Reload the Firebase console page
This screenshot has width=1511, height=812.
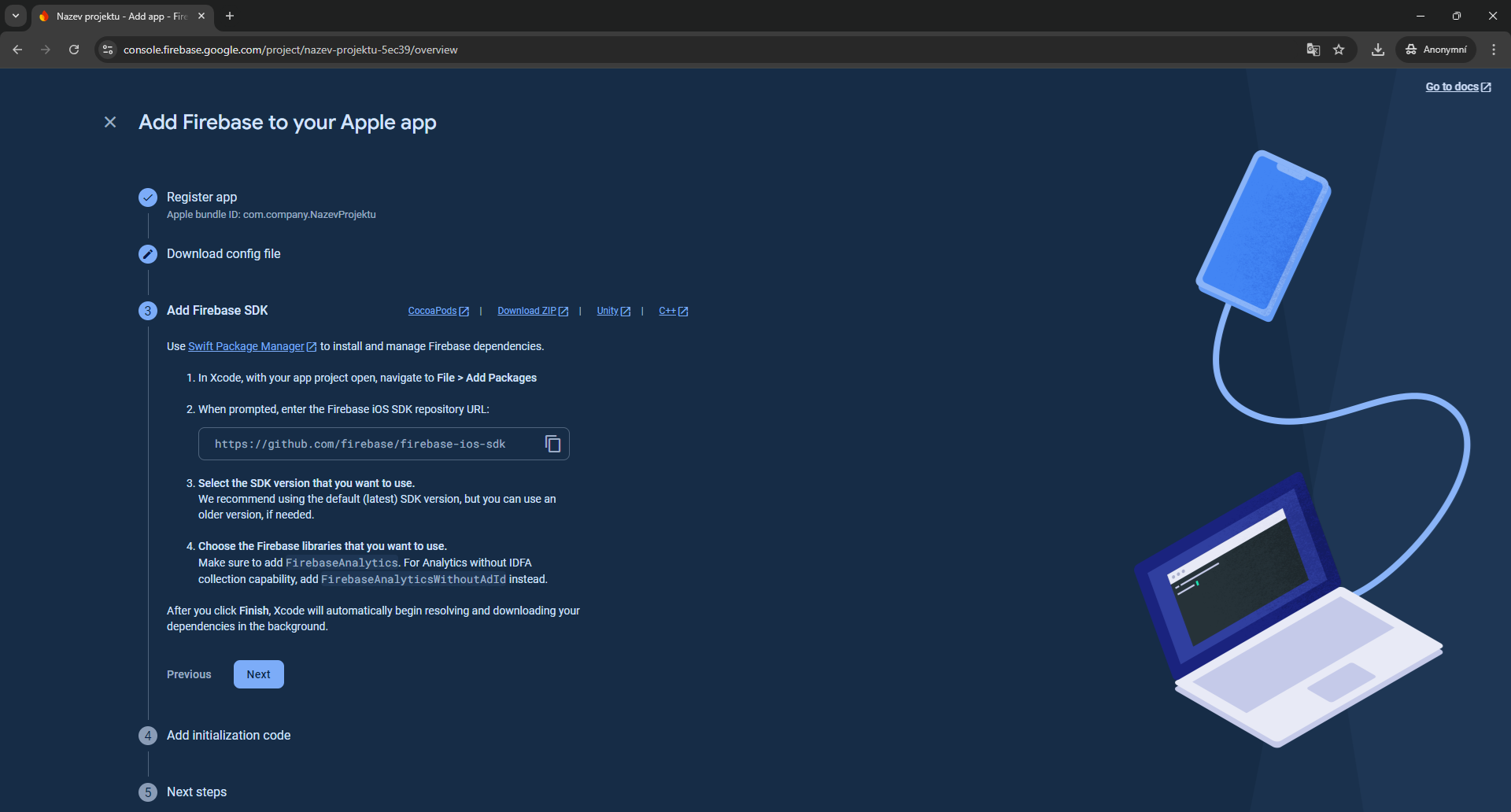coord(74,50)
